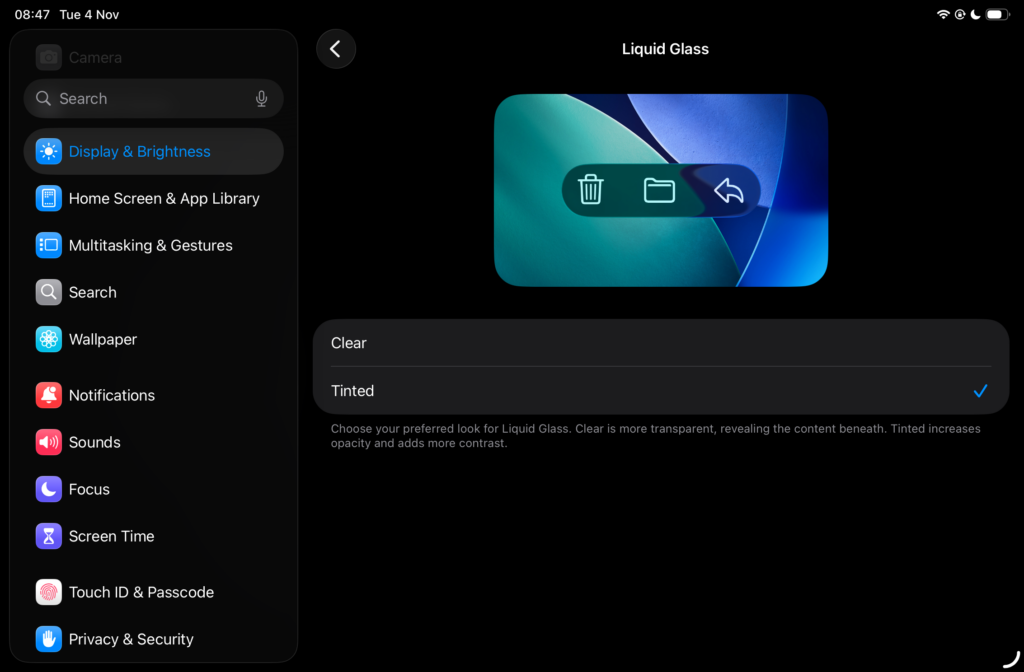1024x672 pixels.
Task: Select the Clear Liquid Glass option
Action: point(660,343)
